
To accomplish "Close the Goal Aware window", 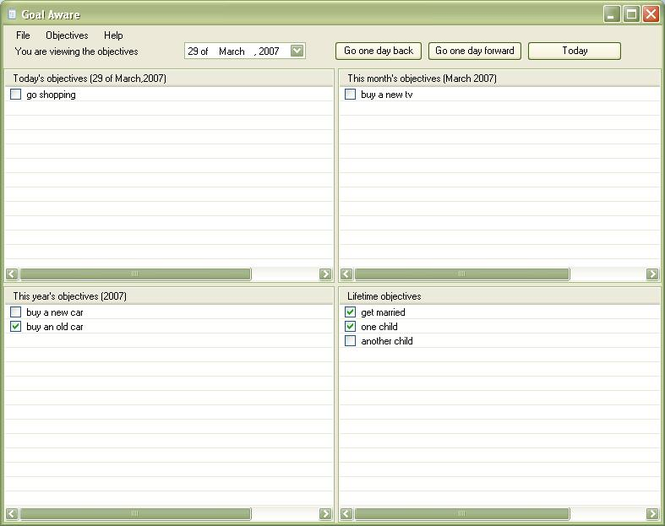I will point(651,14).
